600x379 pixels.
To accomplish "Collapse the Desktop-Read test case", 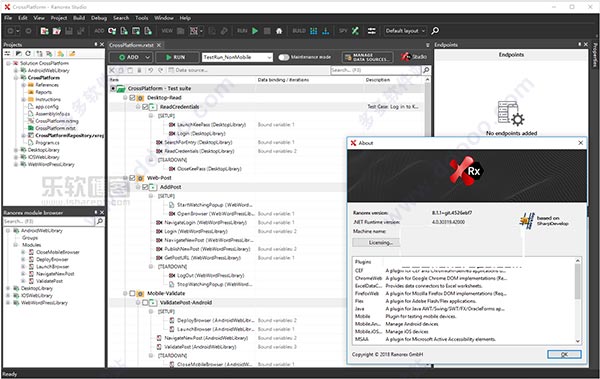I will pos(125,98).
